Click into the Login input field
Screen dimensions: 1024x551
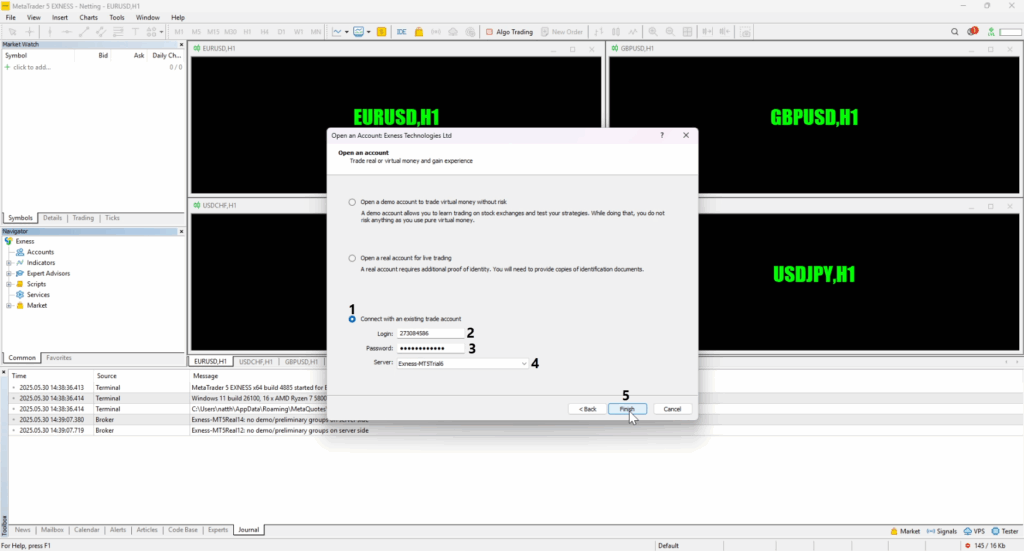(x=431, y=333)
